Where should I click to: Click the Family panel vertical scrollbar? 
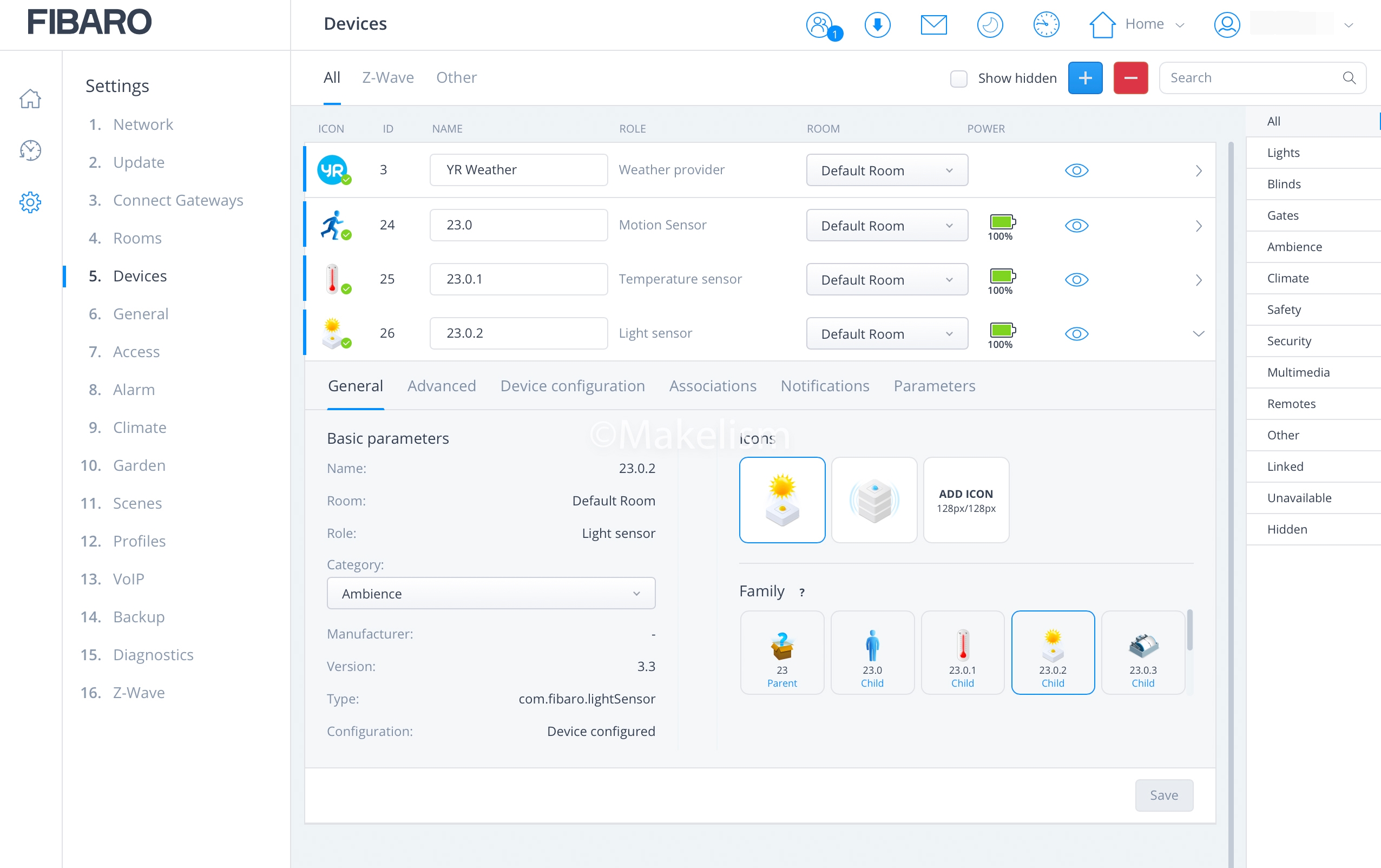[x=1189, y=631]
